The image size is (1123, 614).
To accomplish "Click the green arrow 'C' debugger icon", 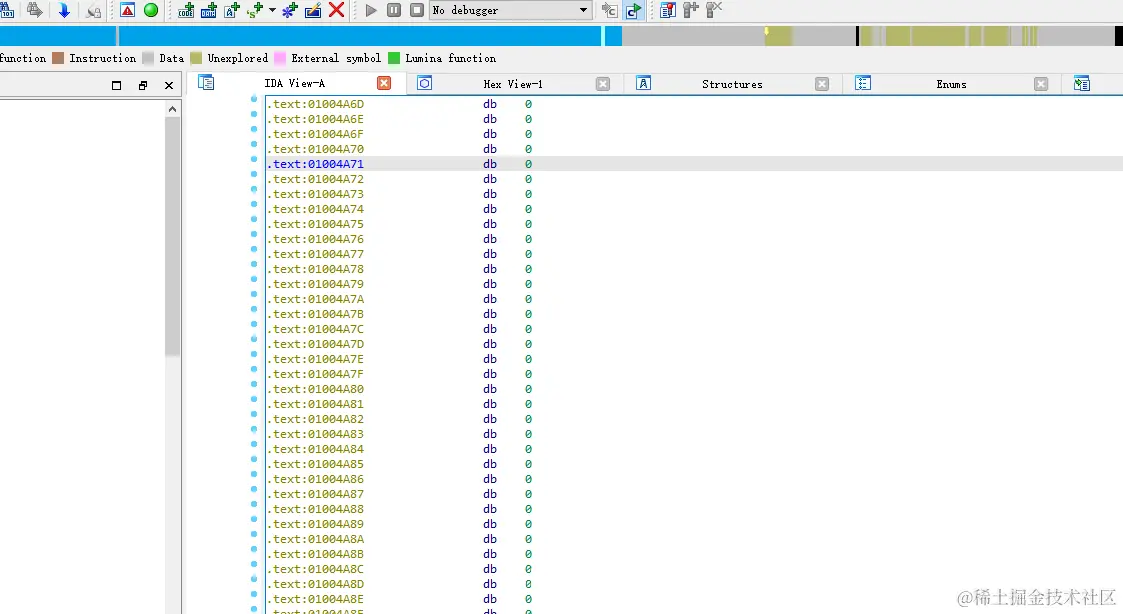I will (x=633, y=10).
